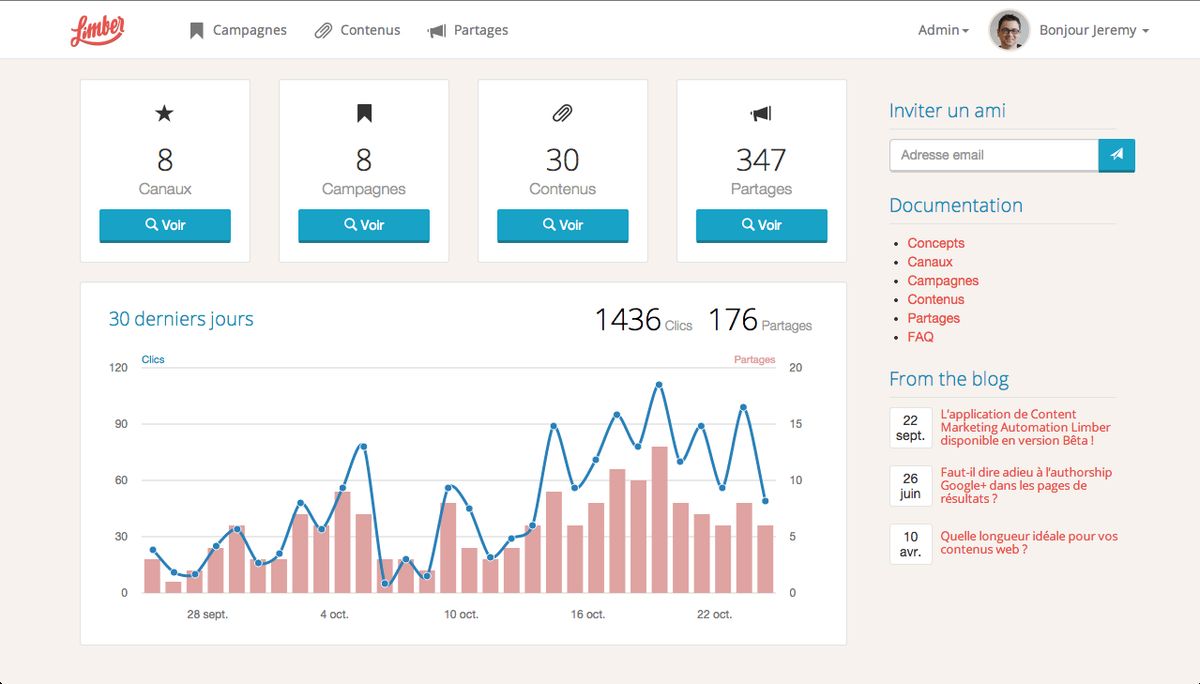Click the megaphone icon on the Partages card

(760, 113)
